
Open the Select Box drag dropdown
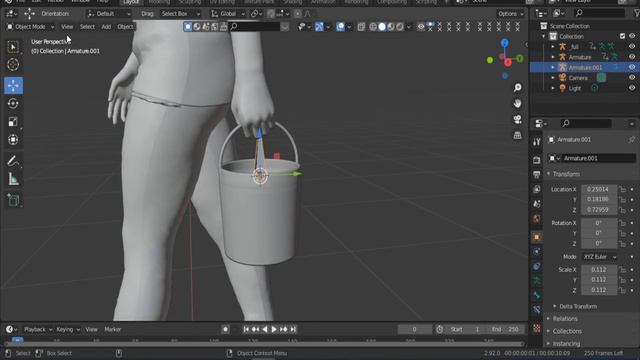[180, 13]
